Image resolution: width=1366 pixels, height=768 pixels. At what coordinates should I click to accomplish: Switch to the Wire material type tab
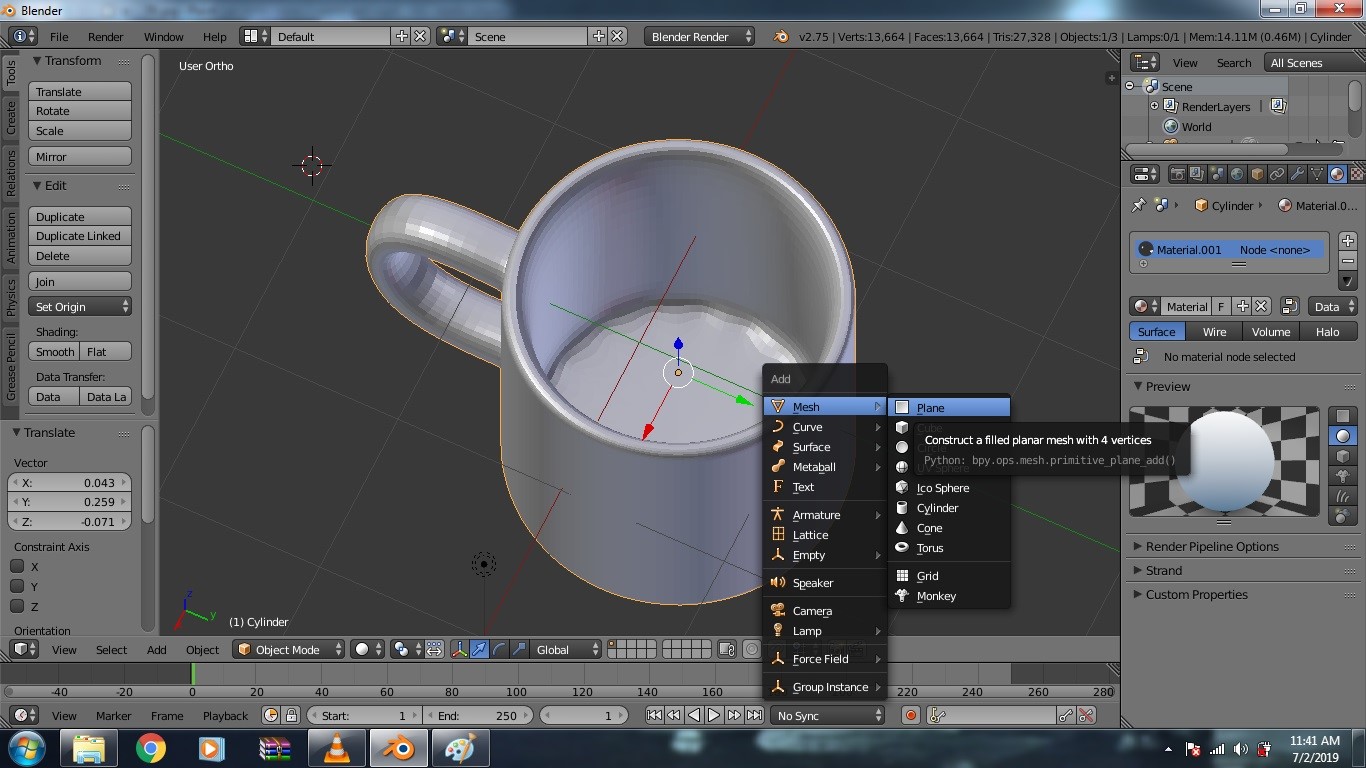(x=1214, y=332)
